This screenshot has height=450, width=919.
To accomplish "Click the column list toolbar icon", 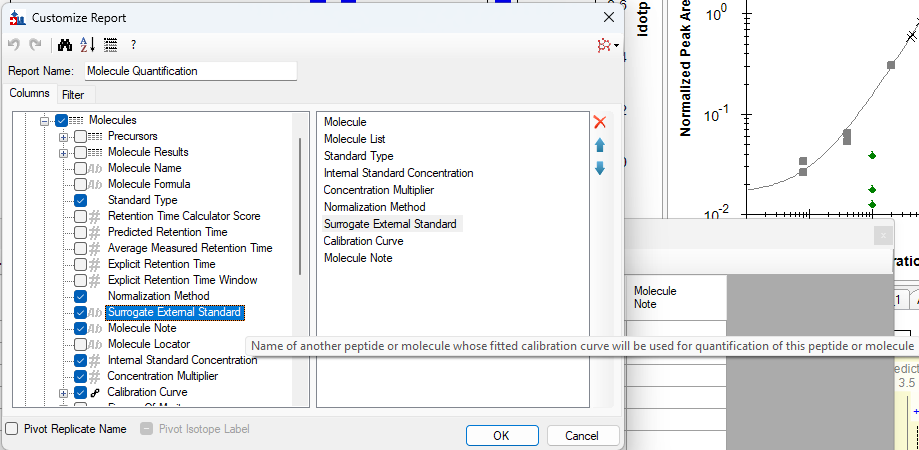I will pos(110,45).
